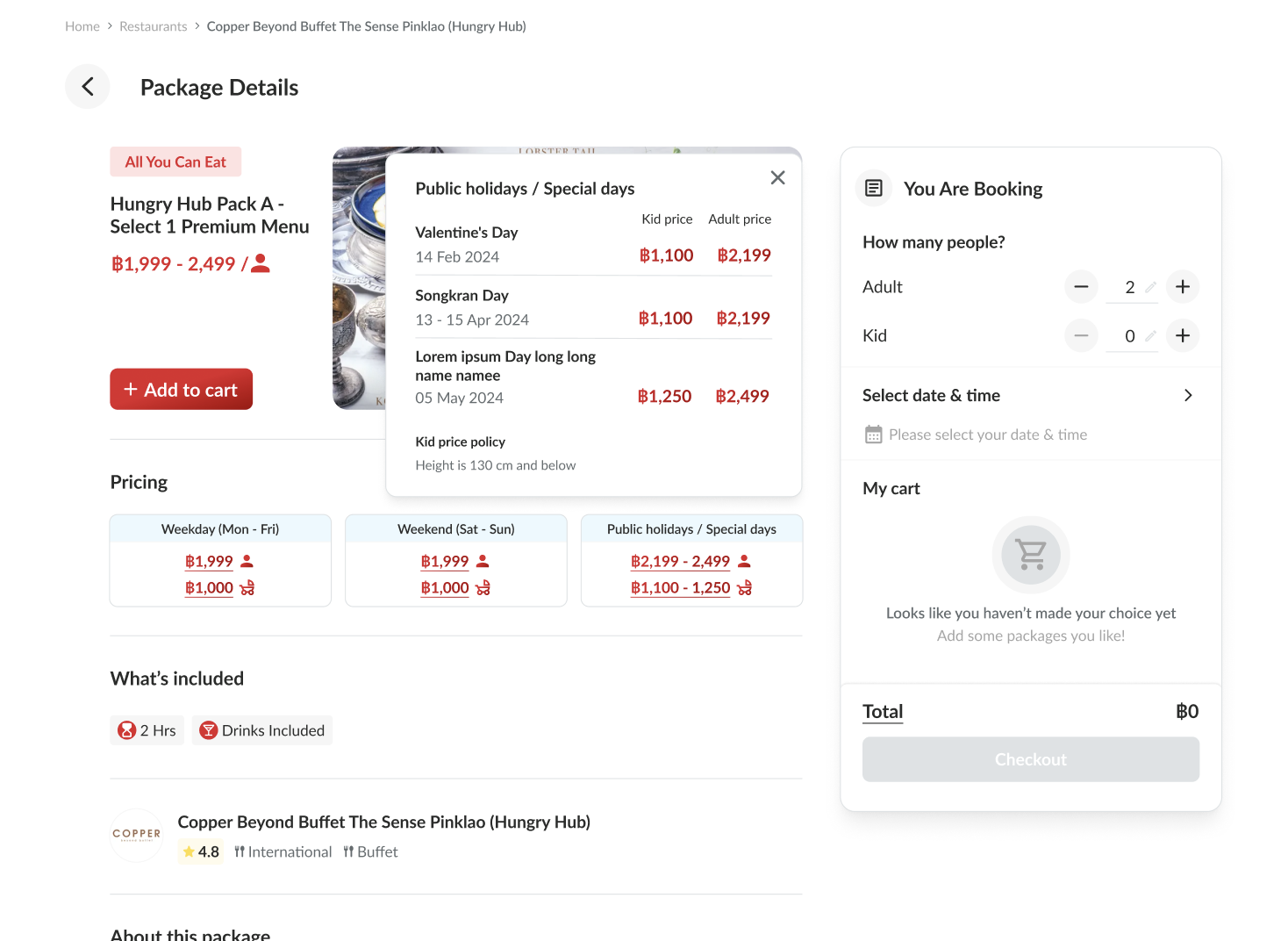Open the Home breadcrumb link
This screenshot has height=941, width=1288.
[82, 26]
